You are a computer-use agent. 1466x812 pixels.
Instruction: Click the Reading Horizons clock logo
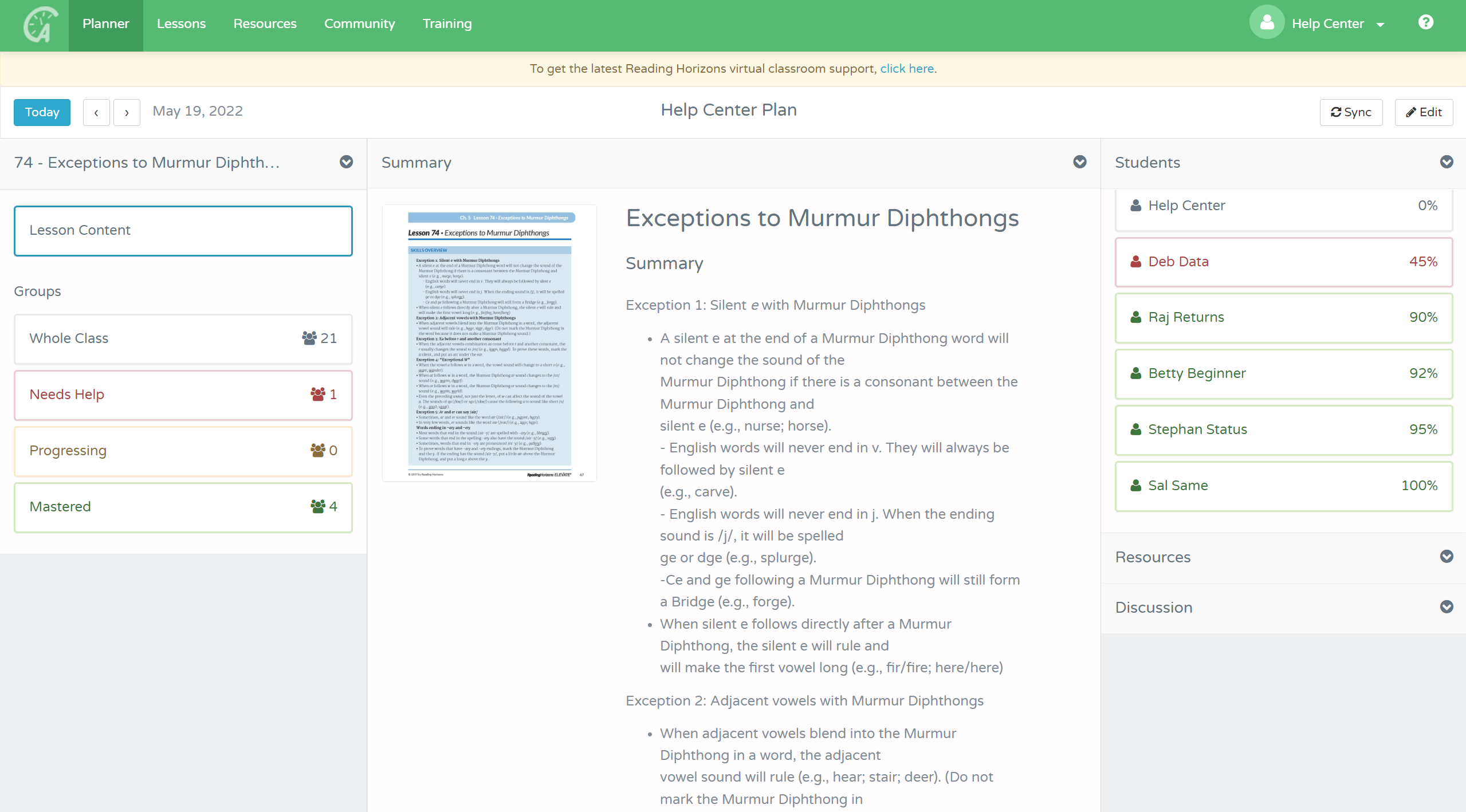coord(40,25)
